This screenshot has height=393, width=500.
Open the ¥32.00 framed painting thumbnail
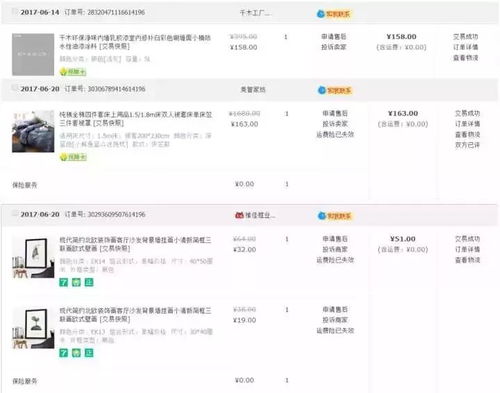pos(33,257)
